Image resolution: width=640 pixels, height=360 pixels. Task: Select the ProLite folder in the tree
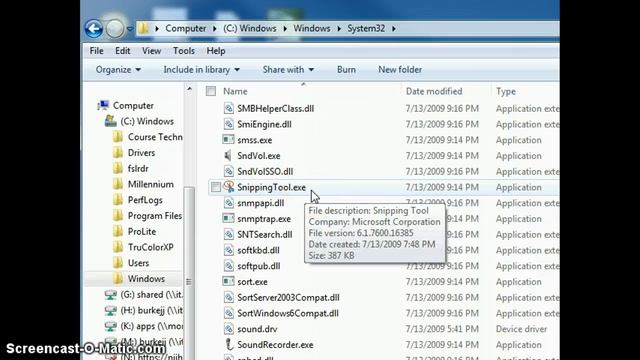[x=142, y=231]
